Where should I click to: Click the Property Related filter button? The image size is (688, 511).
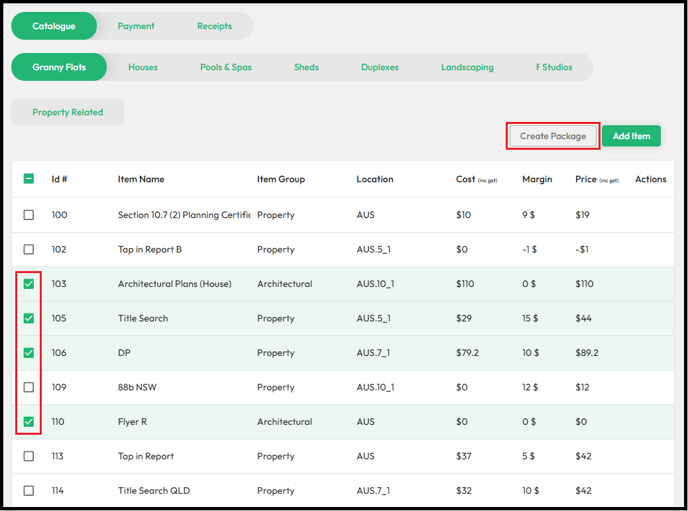tap(68, 112)
